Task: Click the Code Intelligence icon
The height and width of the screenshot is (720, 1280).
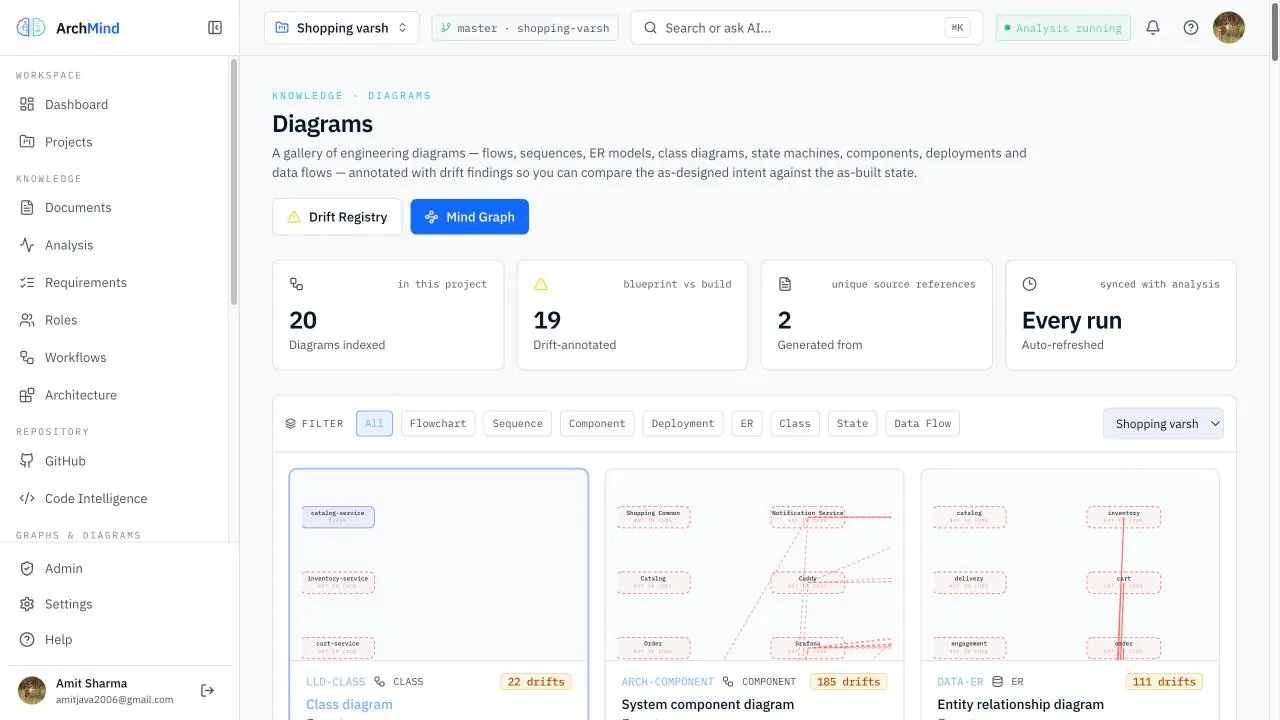Action: [27, 499]
